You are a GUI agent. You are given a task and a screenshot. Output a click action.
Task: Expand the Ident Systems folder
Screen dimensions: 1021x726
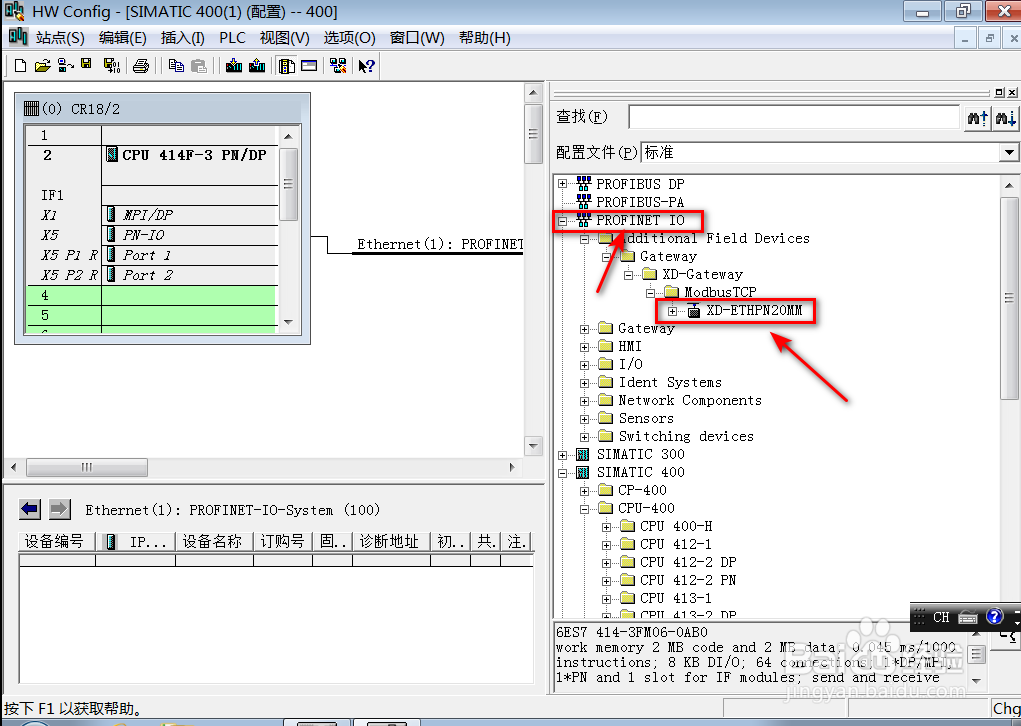click(584, 383)
